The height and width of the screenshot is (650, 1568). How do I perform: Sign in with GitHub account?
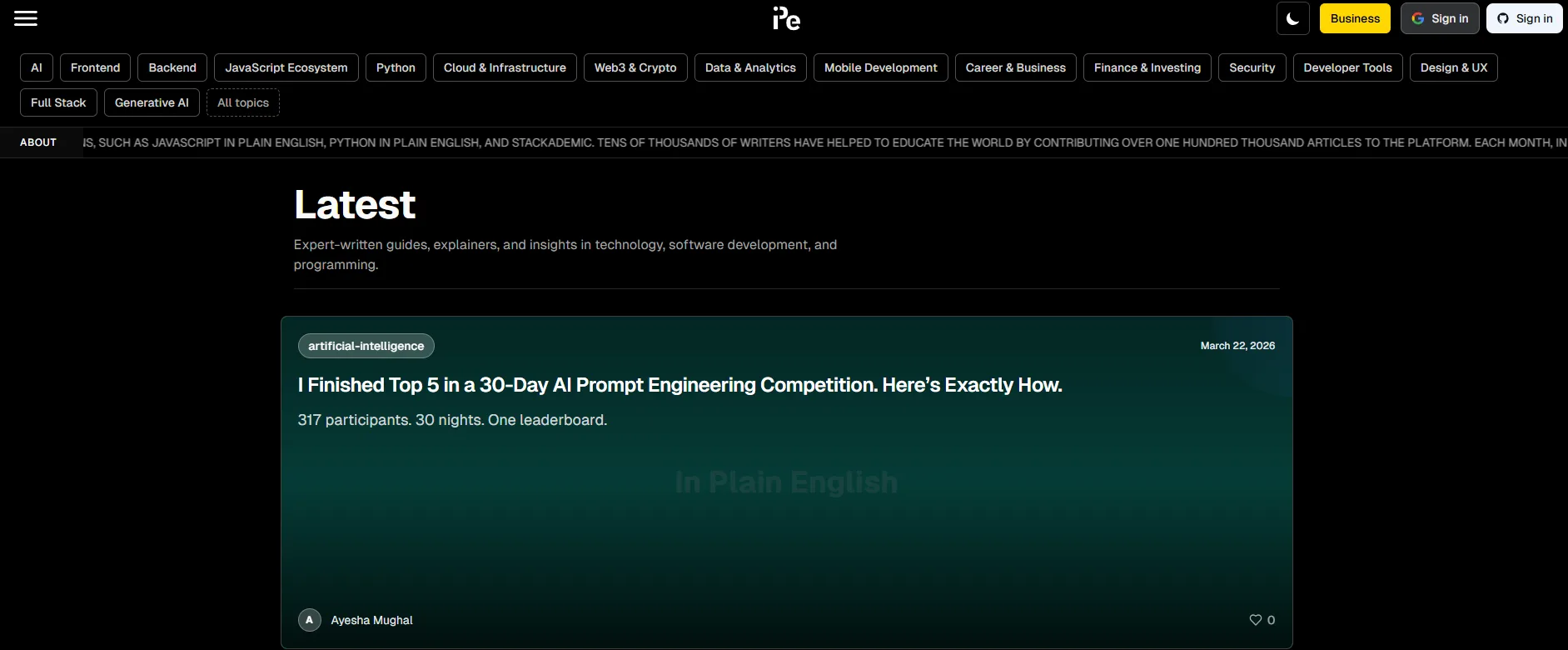coord(1524,18)
